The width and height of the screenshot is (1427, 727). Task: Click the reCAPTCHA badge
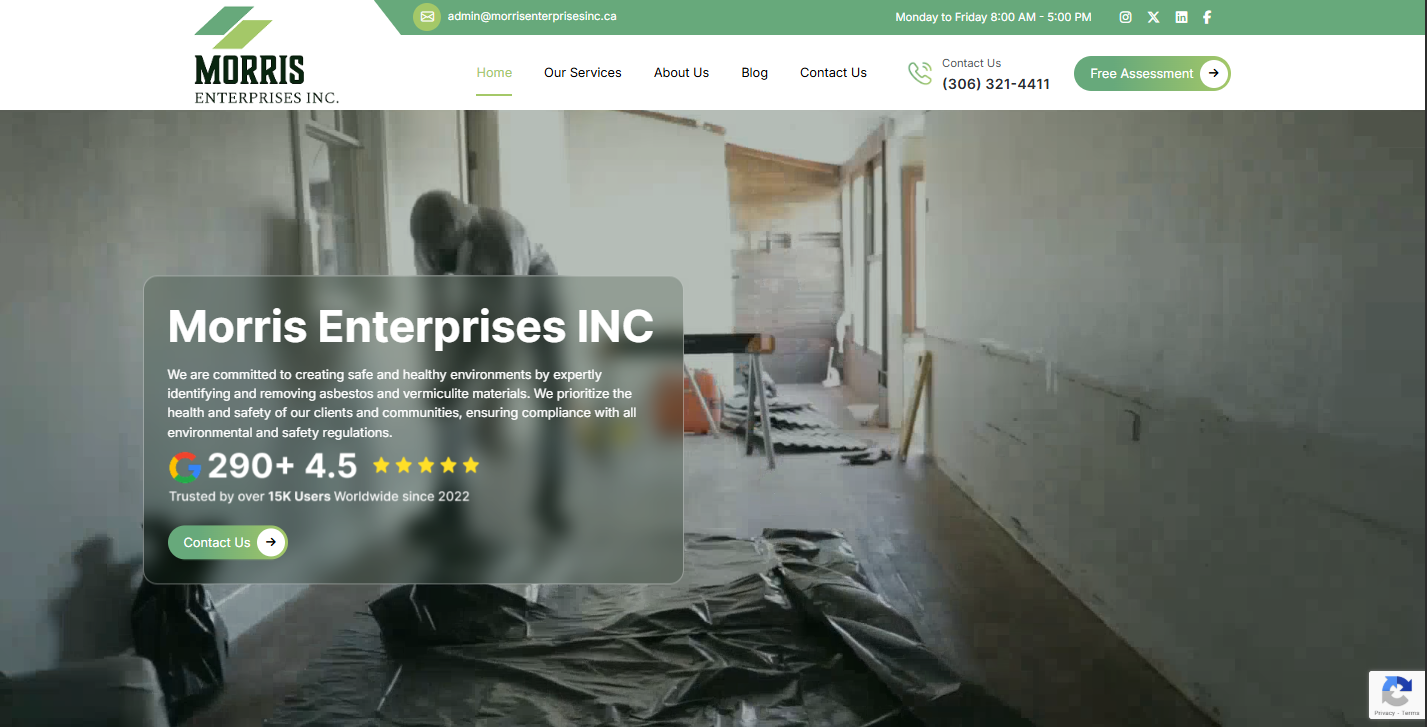coord(1397,696)
